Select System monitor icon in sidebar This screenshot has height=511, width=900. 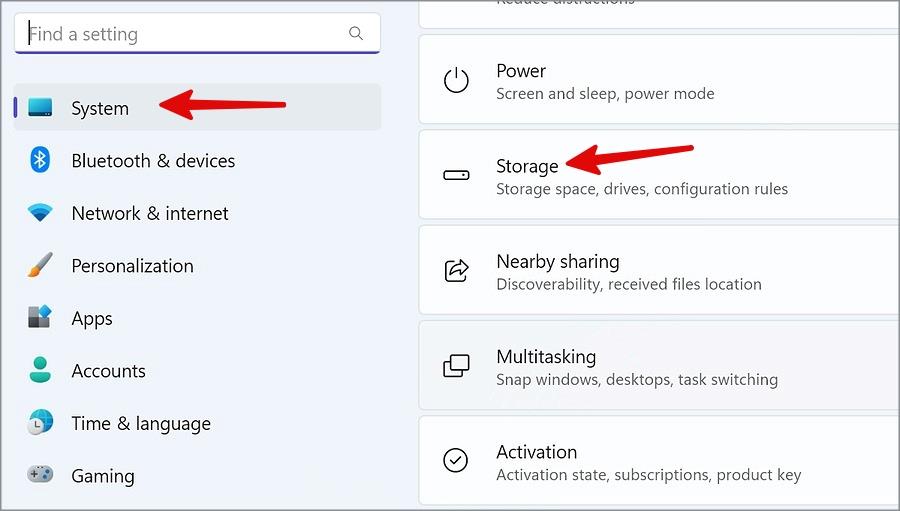click(40, 107)
